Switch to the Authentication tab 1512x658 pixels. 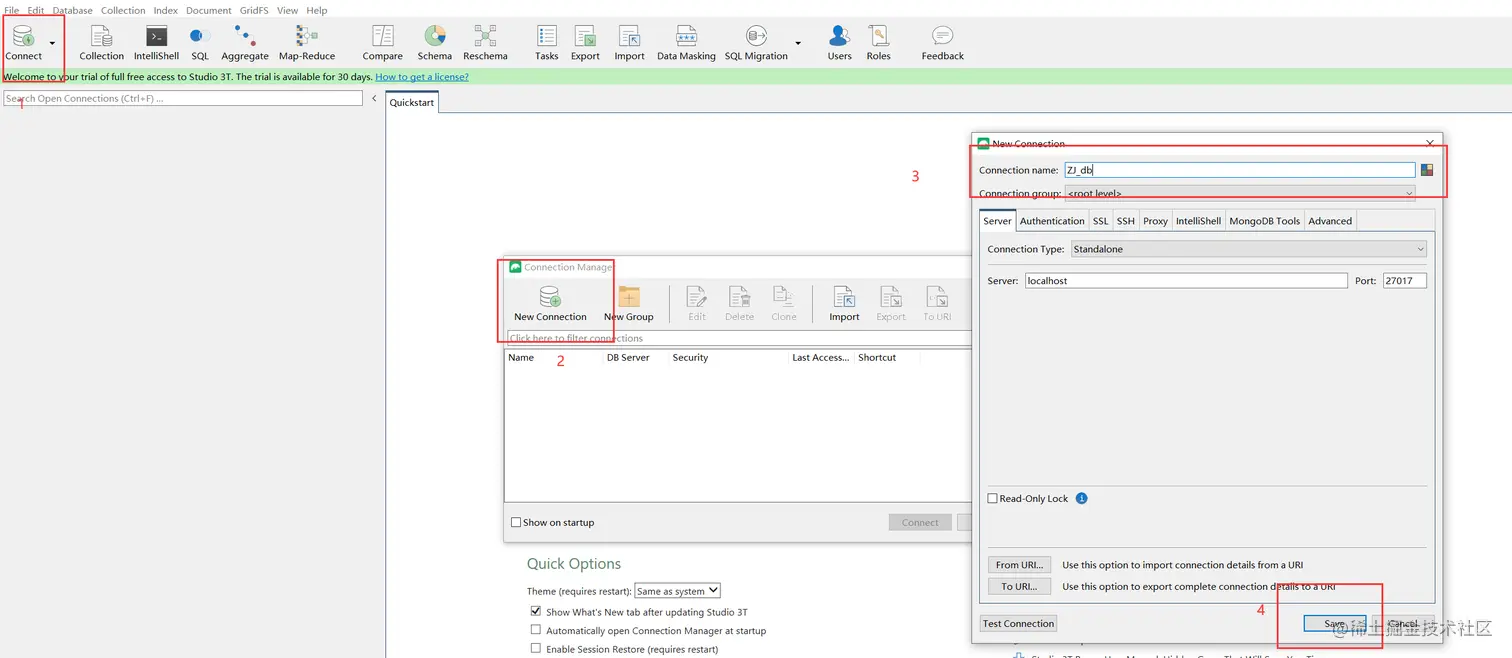click(1052, 221)
